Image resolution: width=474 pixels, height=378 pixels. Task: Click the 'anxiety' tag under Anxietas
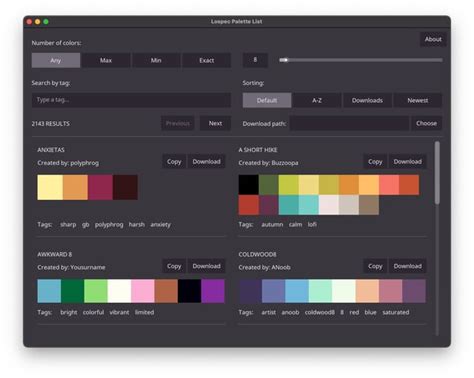[x=160, y=225]
